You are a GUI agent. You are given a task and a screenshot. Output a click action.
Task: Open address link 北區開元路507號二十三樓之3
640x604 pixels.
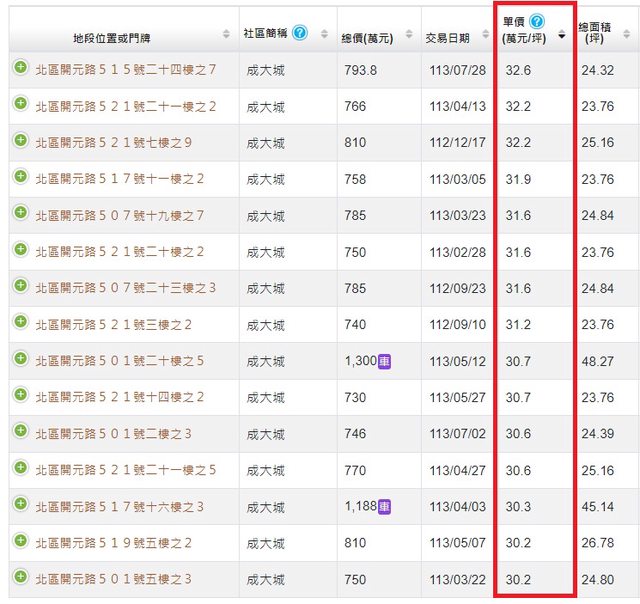(x=126, y=288)
